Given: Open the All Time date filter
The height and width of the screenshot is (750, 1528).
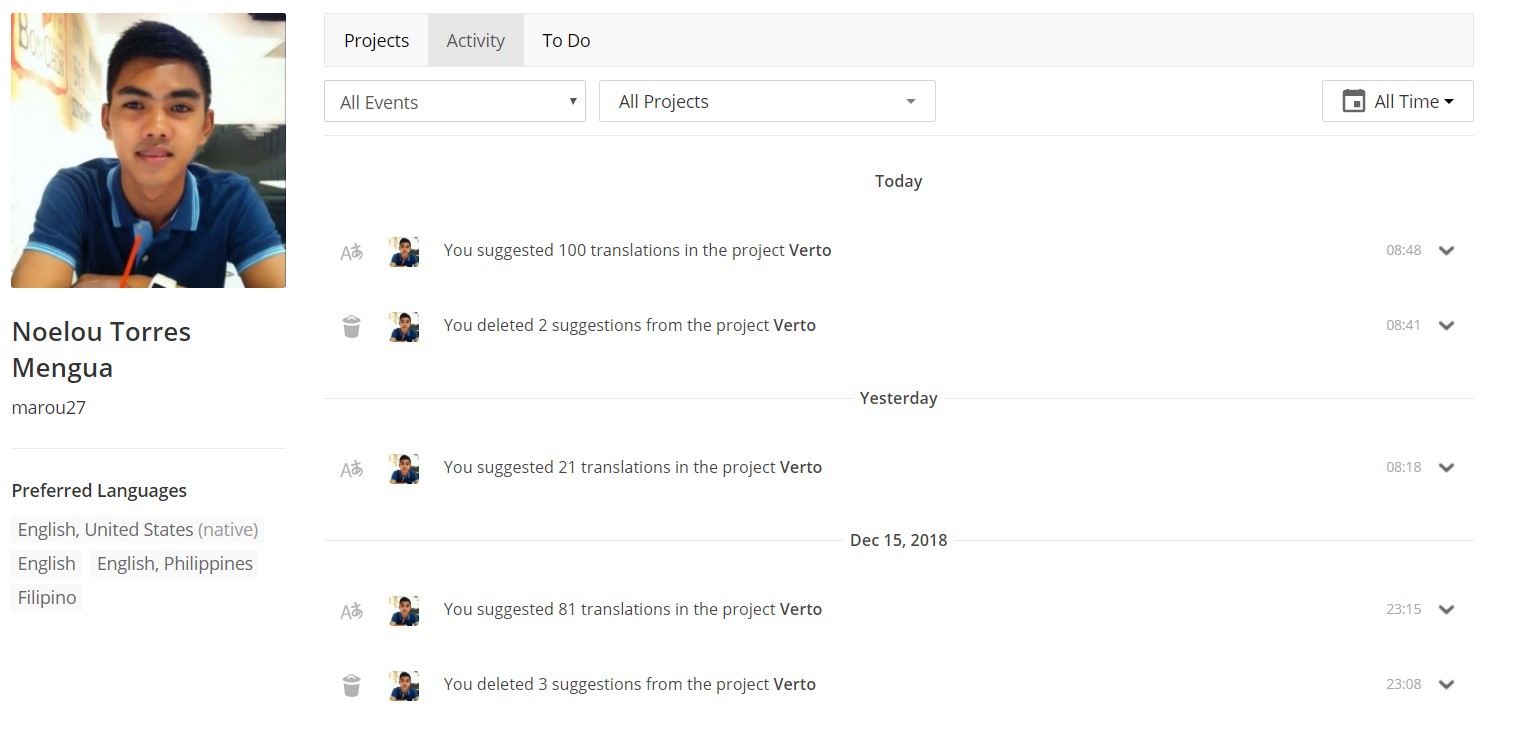Looking at the screenshot, I should click(x=1397, y=101).
